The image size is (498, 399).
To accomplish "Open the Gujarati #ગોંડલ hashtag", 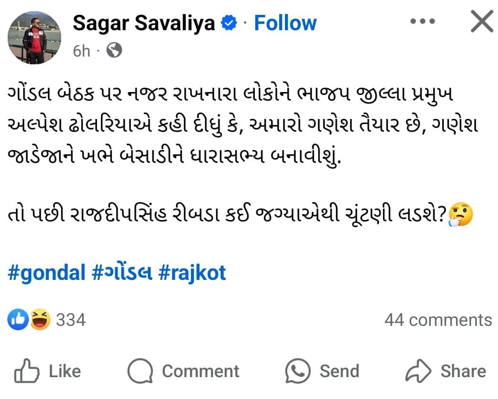I will point(122,272).
